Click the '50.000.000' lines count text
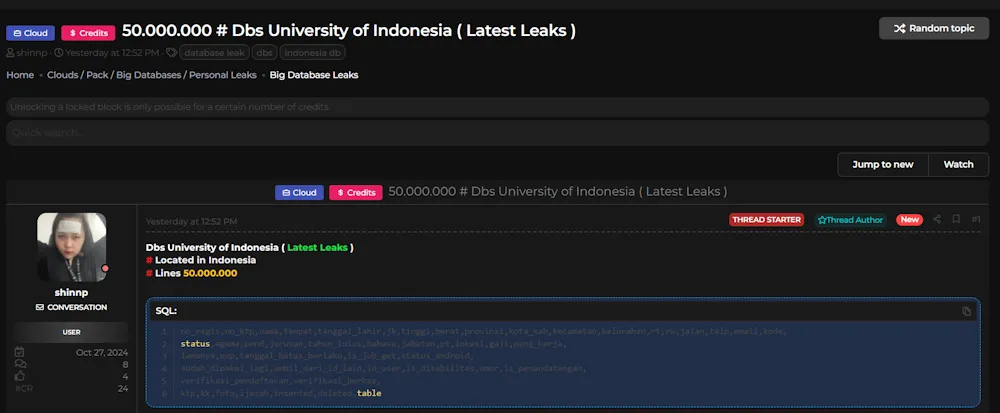The height and width of the screenshot is (413, 1000). click(210, 273)
